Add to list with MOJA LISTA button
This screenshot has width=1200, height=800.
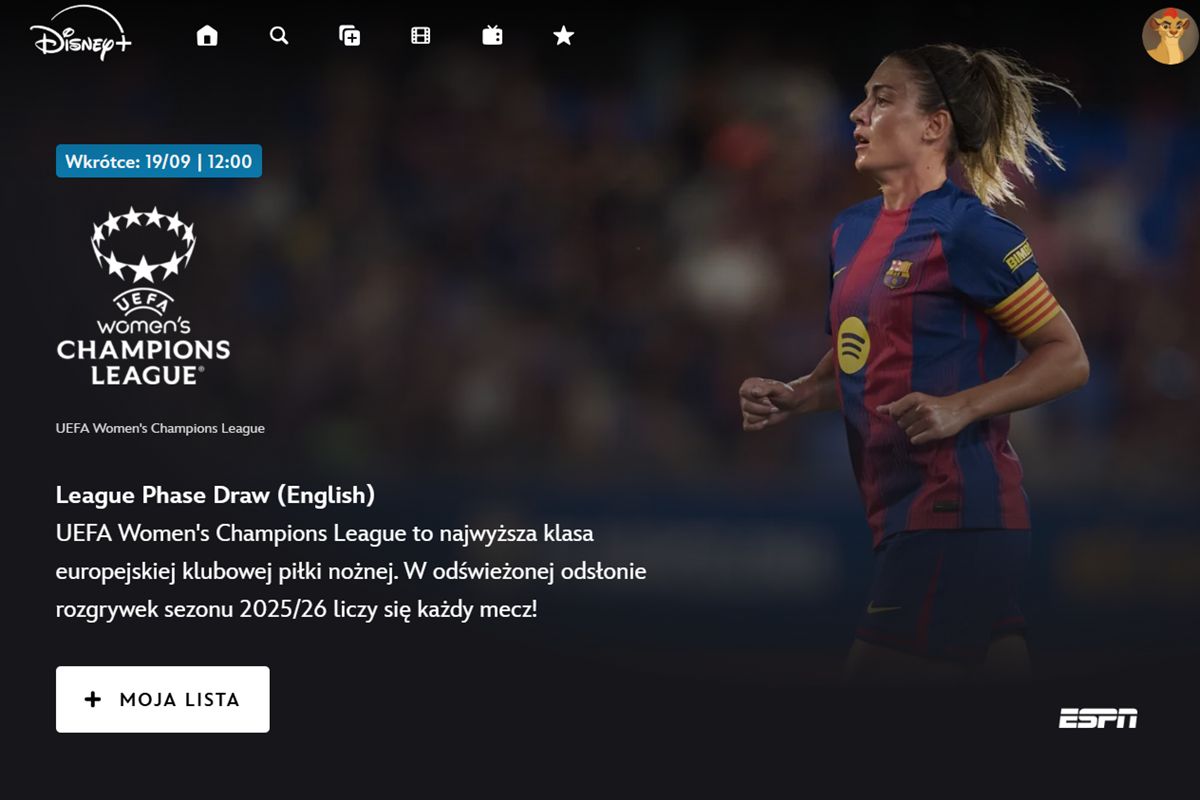tap(163, 699)
